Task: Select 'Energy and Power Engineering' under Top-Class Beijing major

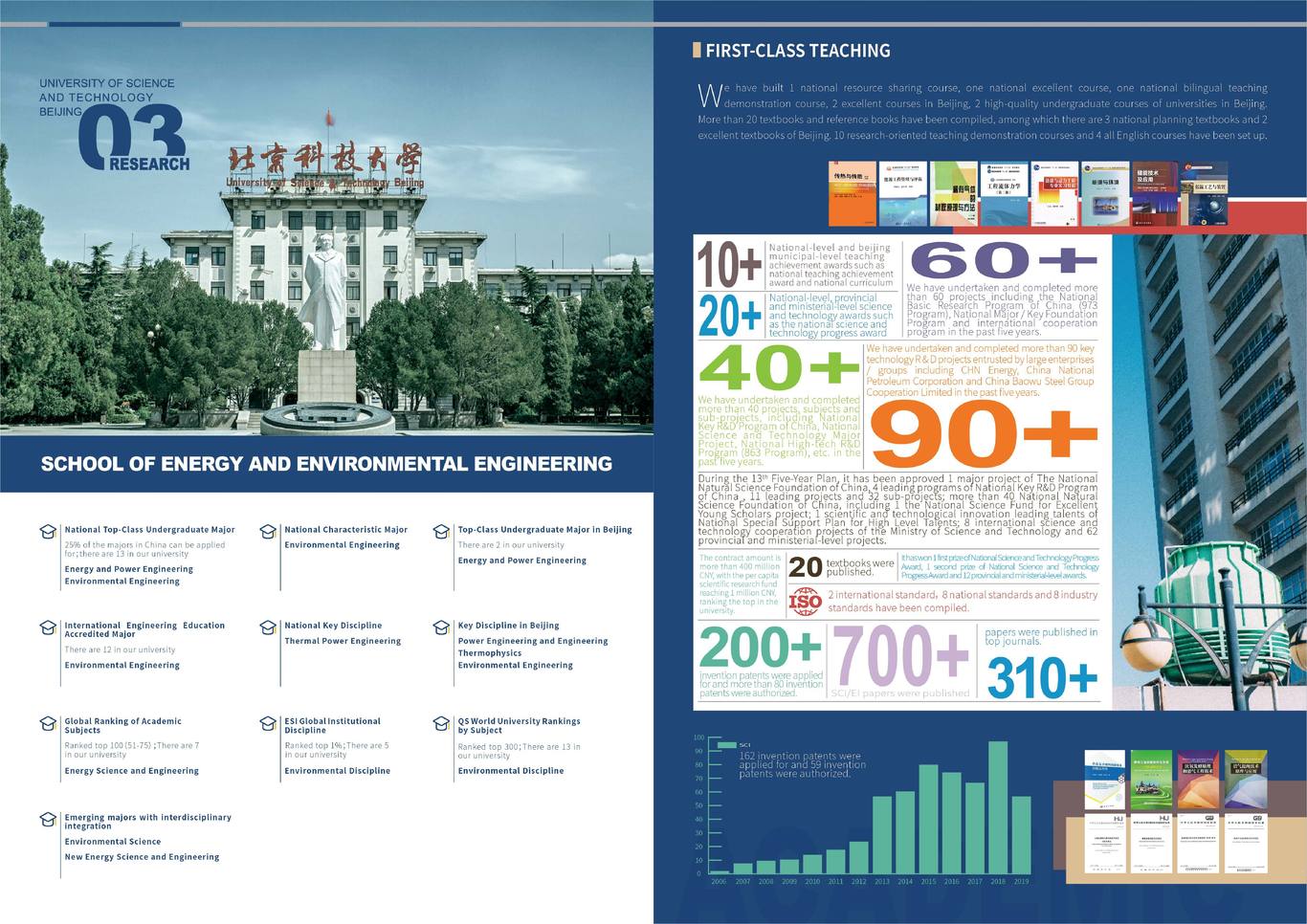Action: [522, 561]
